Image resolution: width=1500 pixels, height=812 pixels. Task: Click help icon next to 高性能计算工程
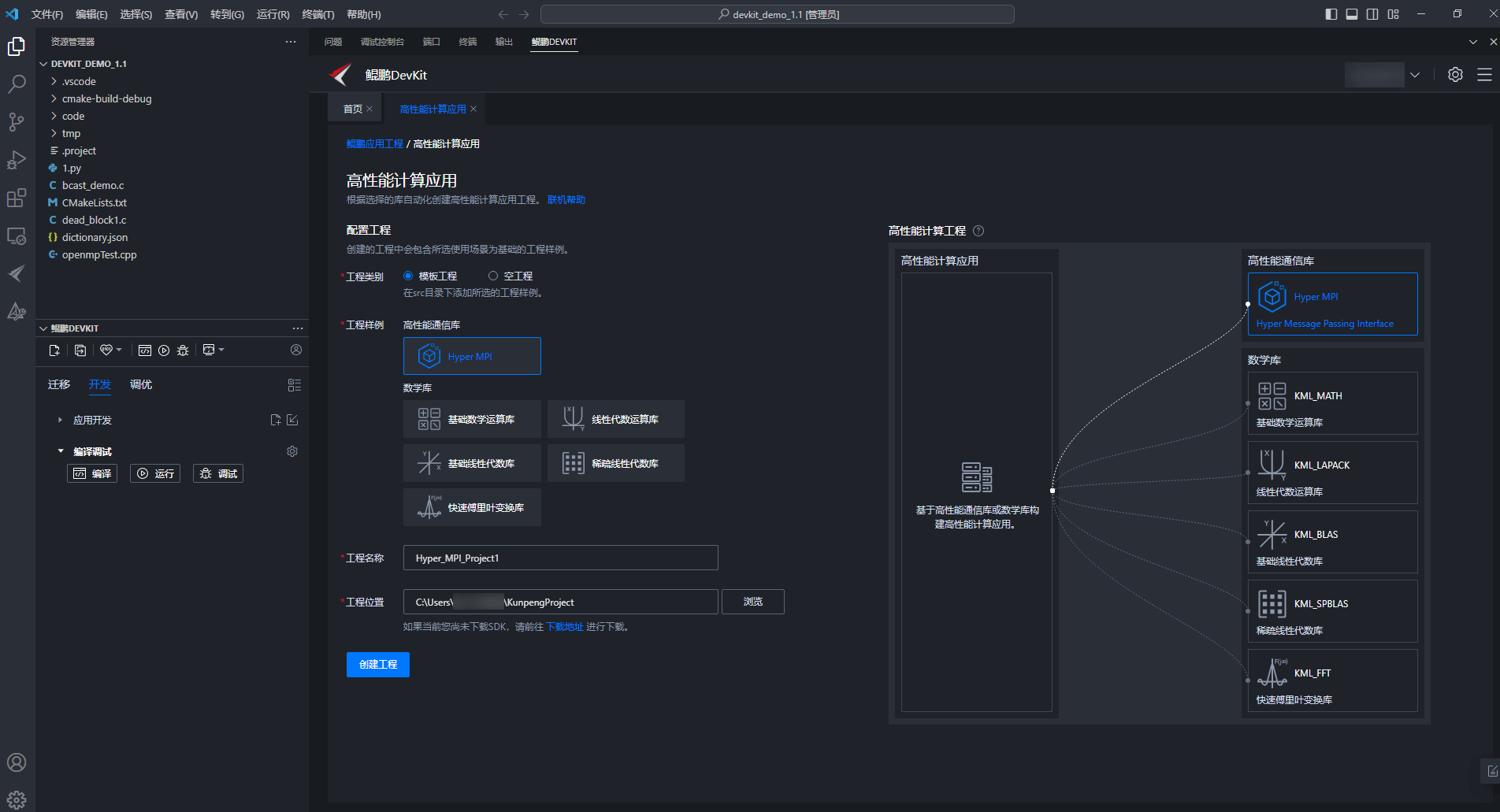[x=978, y=231]
